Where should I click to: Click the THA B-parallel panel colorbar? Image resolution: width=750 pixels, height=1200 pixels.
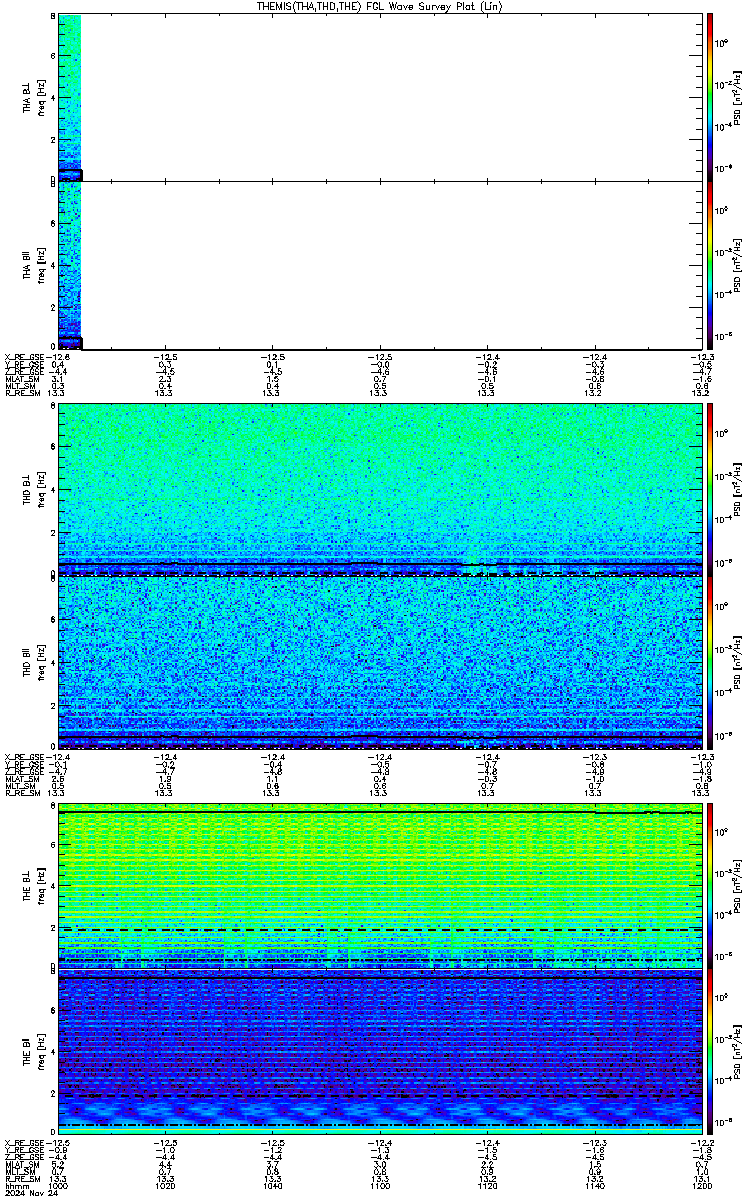tap(710, 265)
